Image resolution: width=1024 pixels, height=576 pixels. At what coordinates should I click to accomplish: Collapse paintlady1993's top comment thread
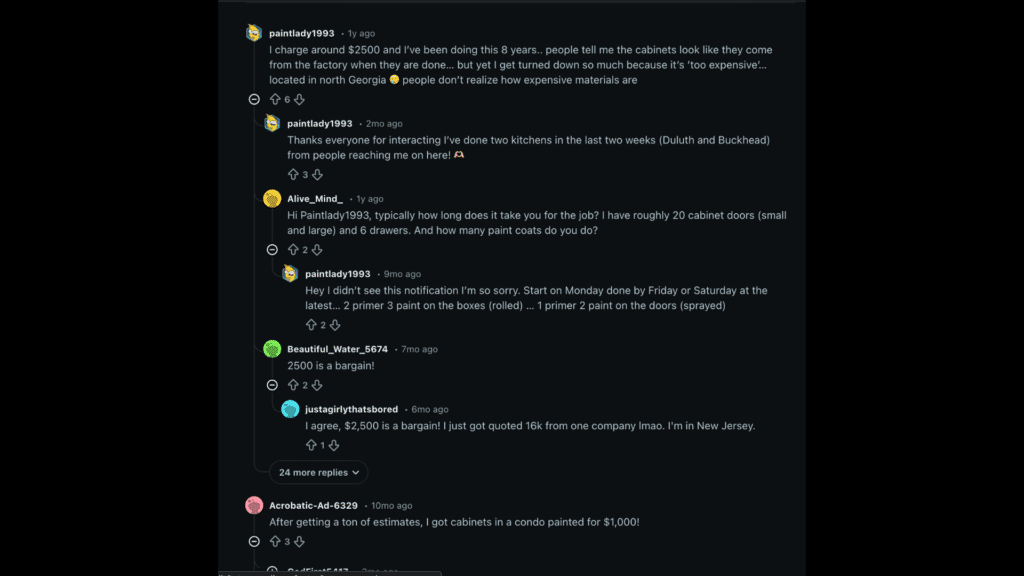click(253, 99)
